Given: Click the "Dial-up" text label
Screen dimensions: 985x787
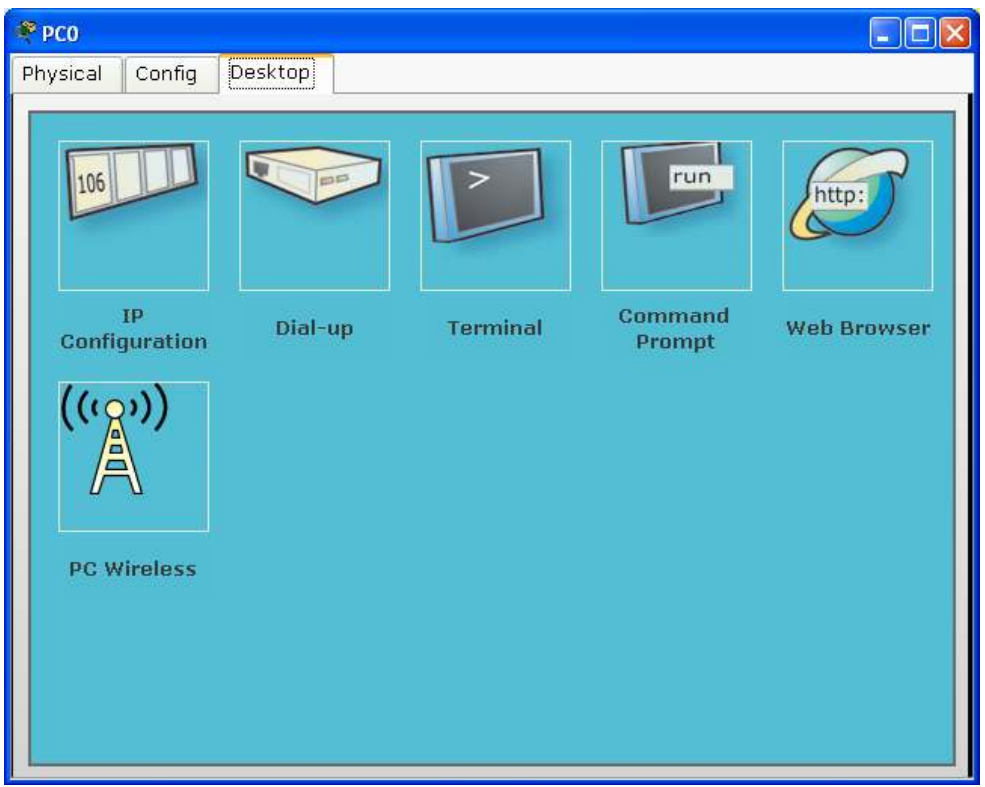Looking at the screenshot, I should coord(314,328).
